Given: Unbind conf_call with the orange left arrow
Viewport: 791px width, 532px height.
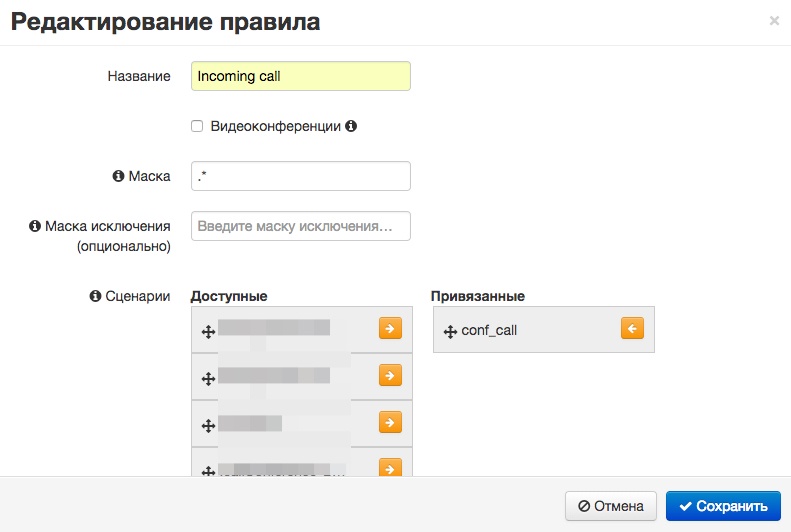Looking at the screenshot, I should (631, 328).
